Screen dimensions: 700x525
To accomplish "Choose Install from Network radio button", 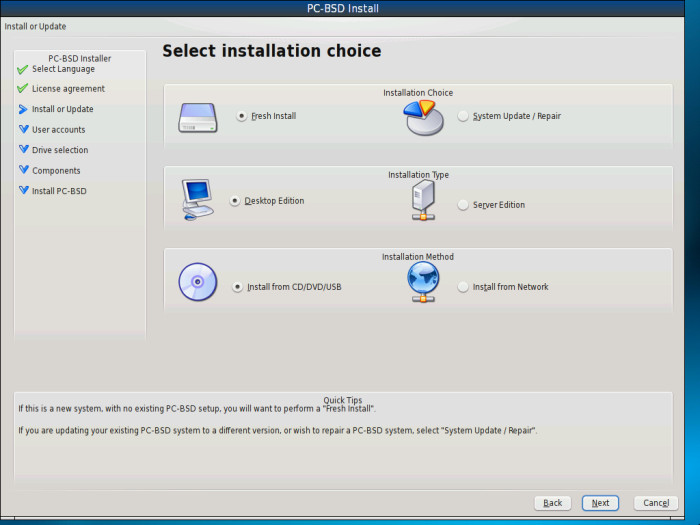I will click(x=463, y=287).
